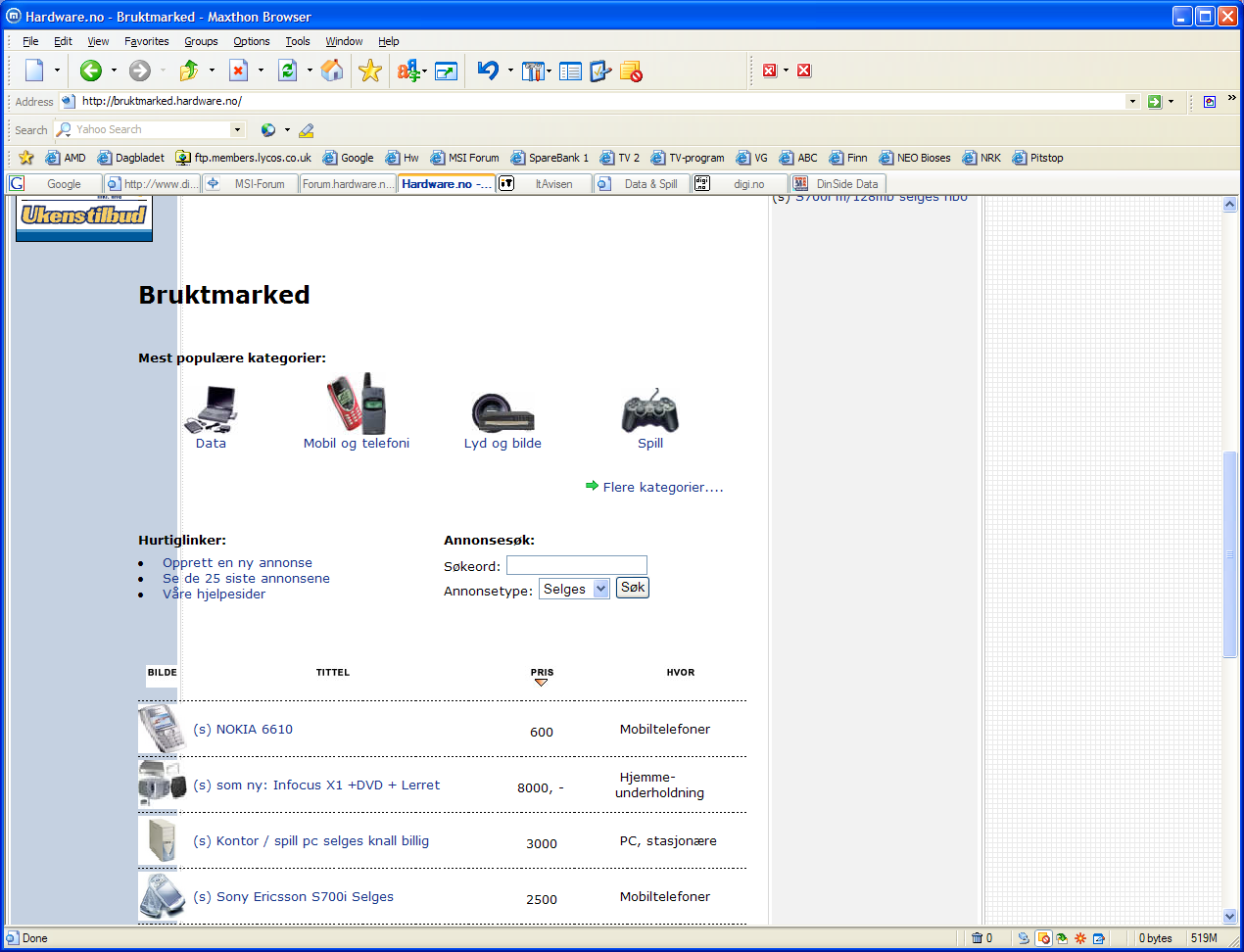
Task: Click Flere kategorier link
Action: click(663, 487)
